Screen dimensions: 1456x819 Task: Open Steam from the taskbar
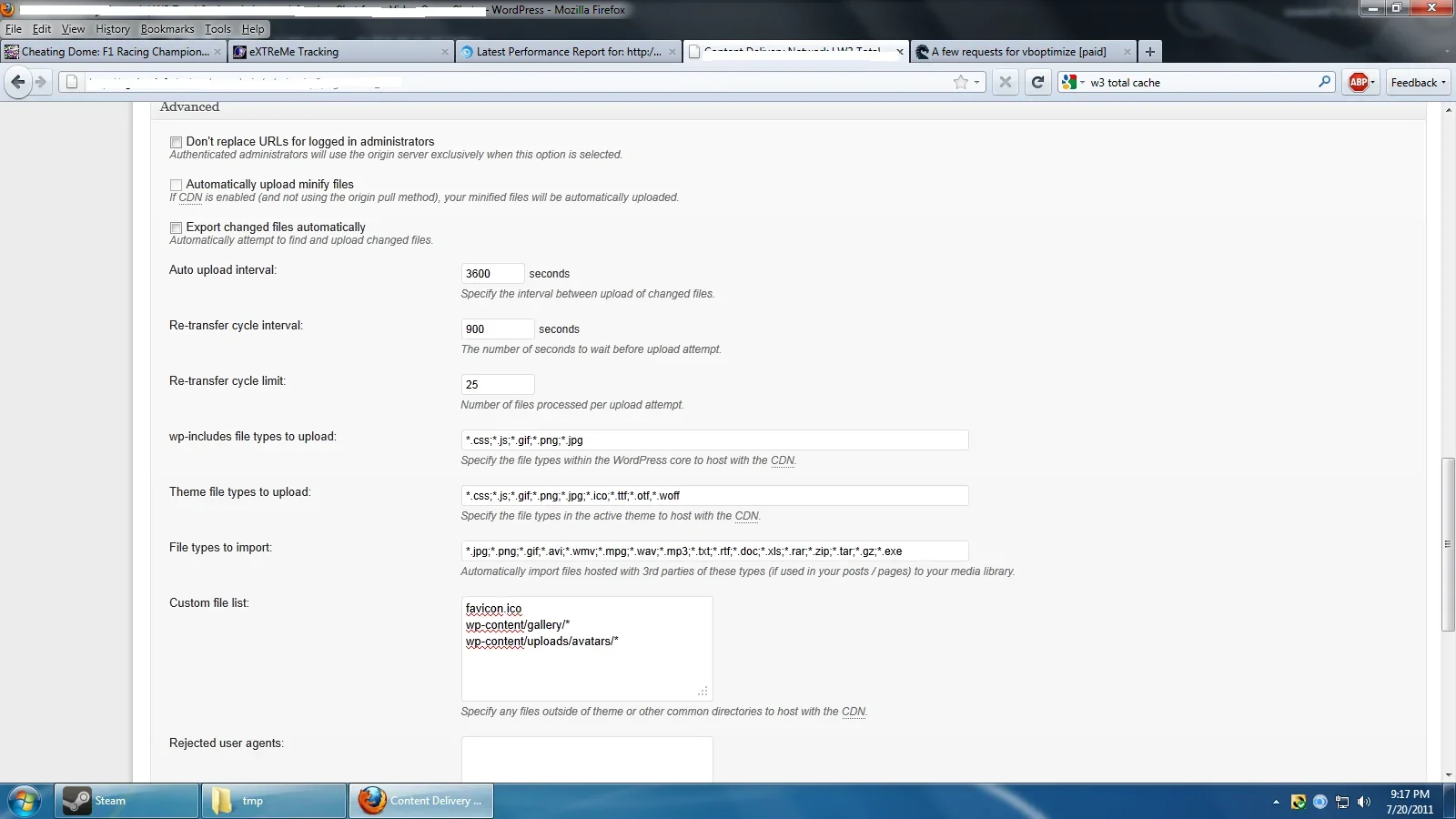point(126,801)
